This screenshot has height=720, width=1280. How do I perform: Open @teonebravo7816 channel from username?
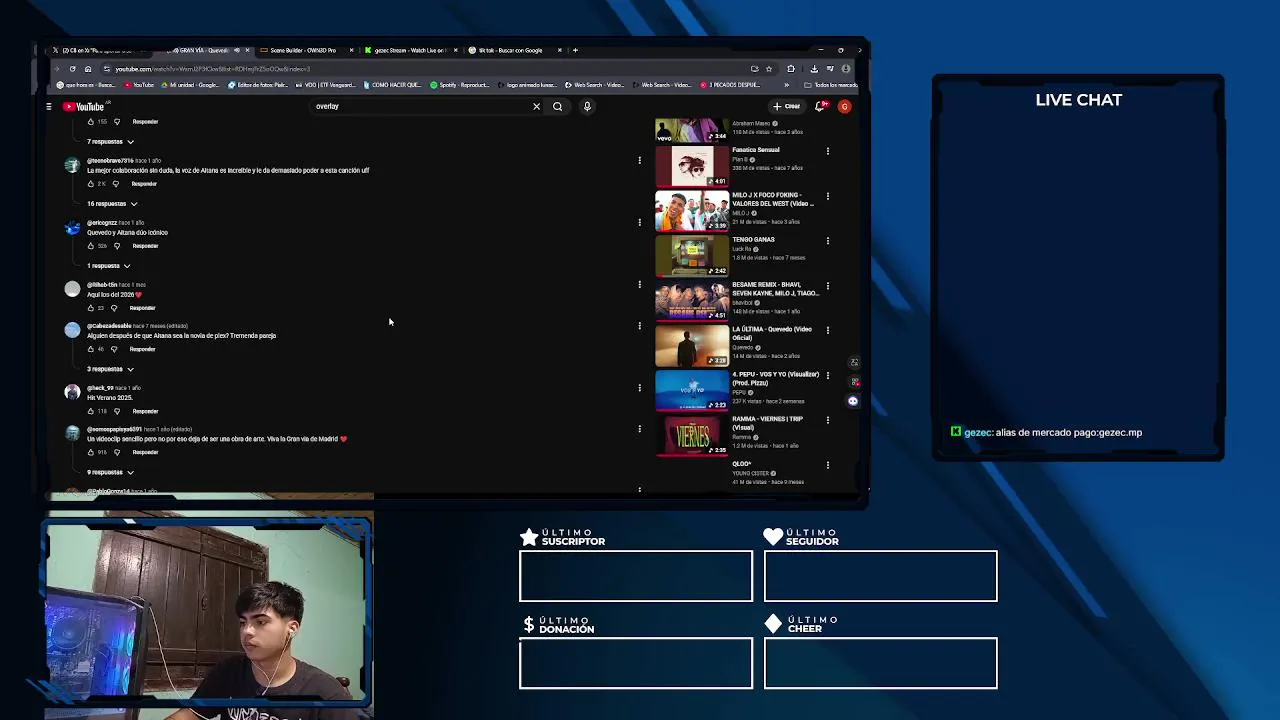pos(110,160)
